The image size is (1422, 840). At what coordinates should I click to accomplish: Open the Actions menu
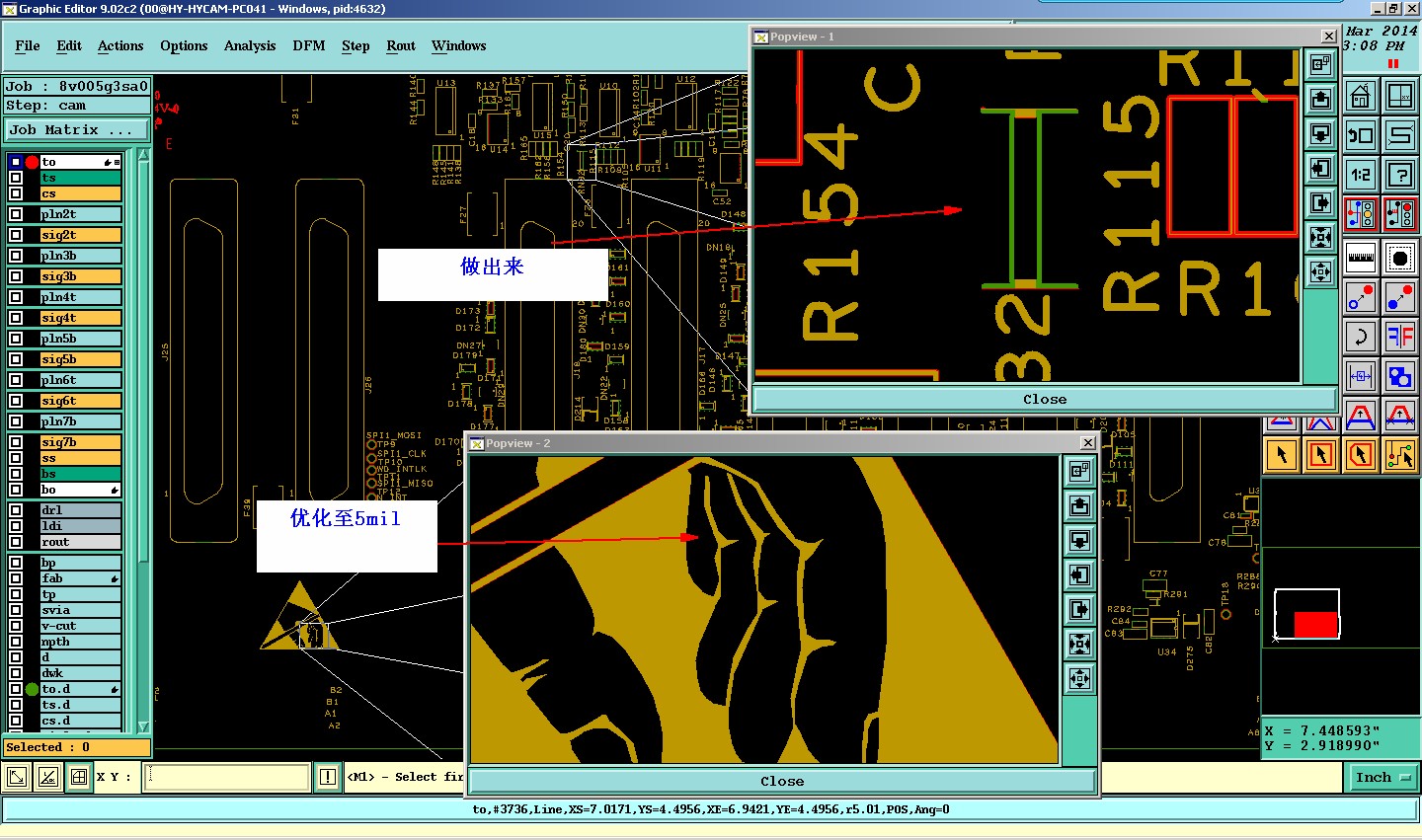coord(120,45)
